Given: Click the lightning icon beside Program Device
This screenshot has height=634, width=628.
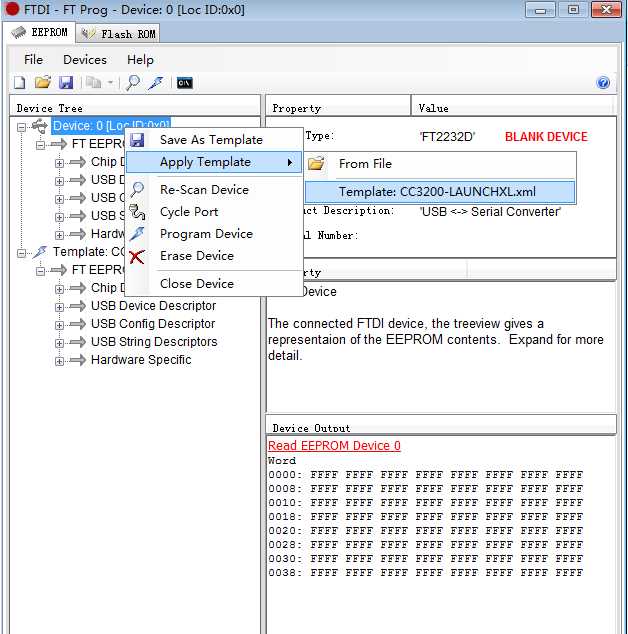Looking at the screenshot, I should 137,234.
